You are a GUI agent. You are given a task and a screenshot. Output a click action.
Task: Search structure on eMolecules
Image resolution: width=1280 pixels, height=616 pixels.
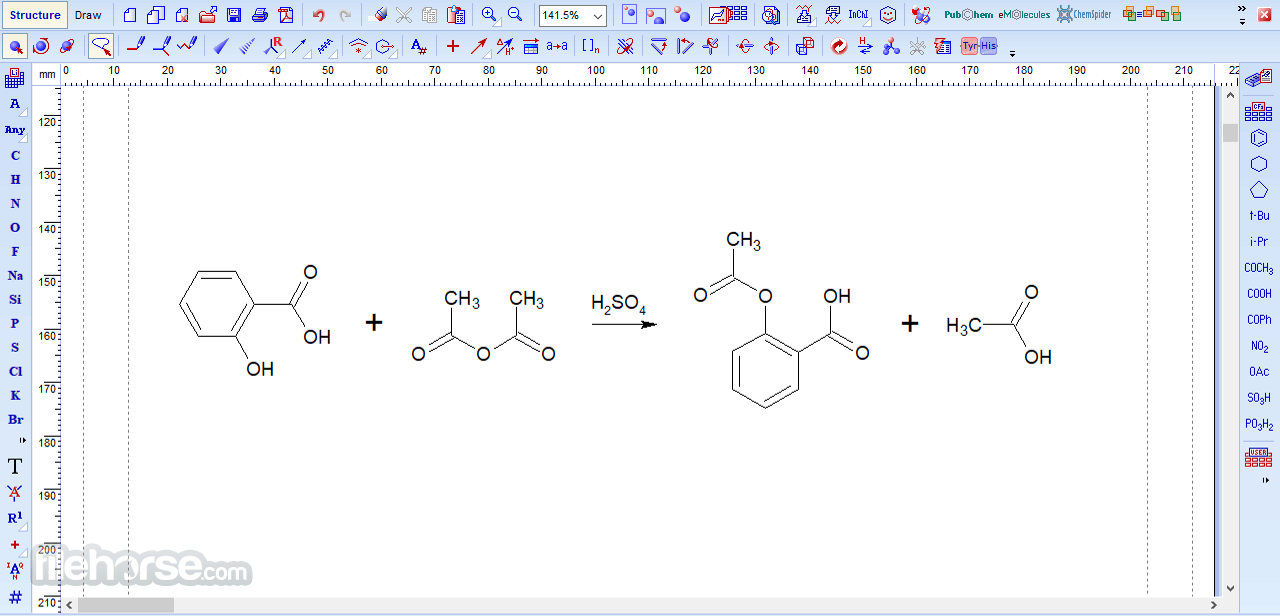click(x=1024, y=15)
